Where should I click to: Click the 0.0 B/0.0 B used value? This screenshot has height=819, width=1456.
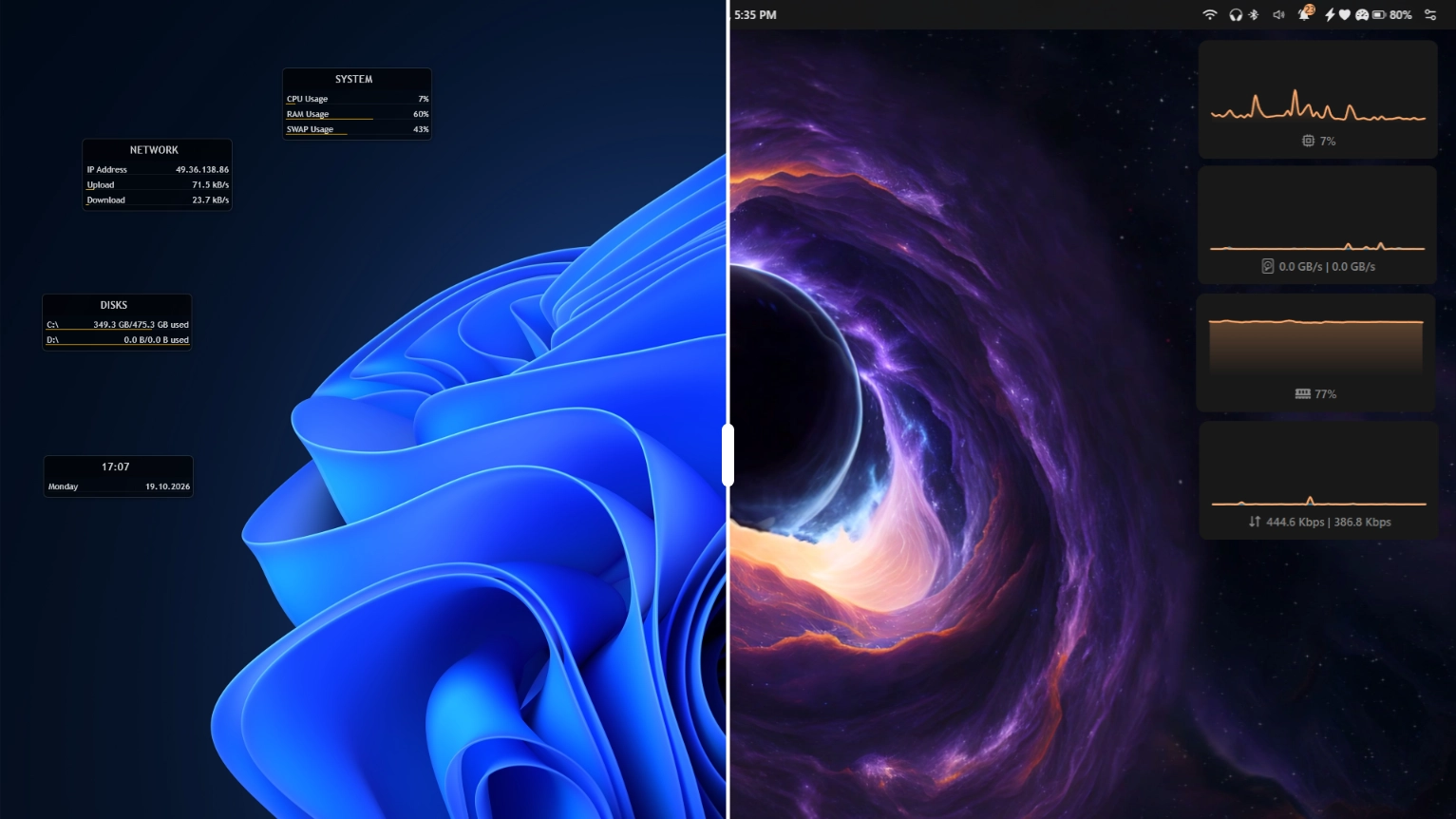coord(156,340)
